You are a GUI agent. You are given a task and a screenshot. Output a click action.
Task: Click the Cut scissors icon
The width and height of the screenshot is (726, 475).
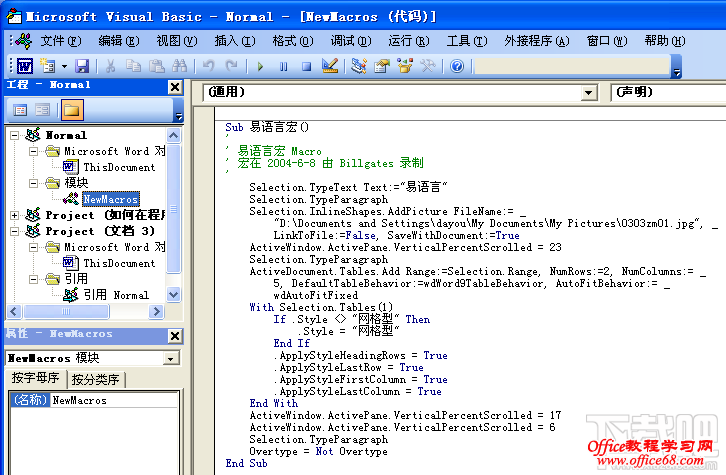[x=110, y=66]
